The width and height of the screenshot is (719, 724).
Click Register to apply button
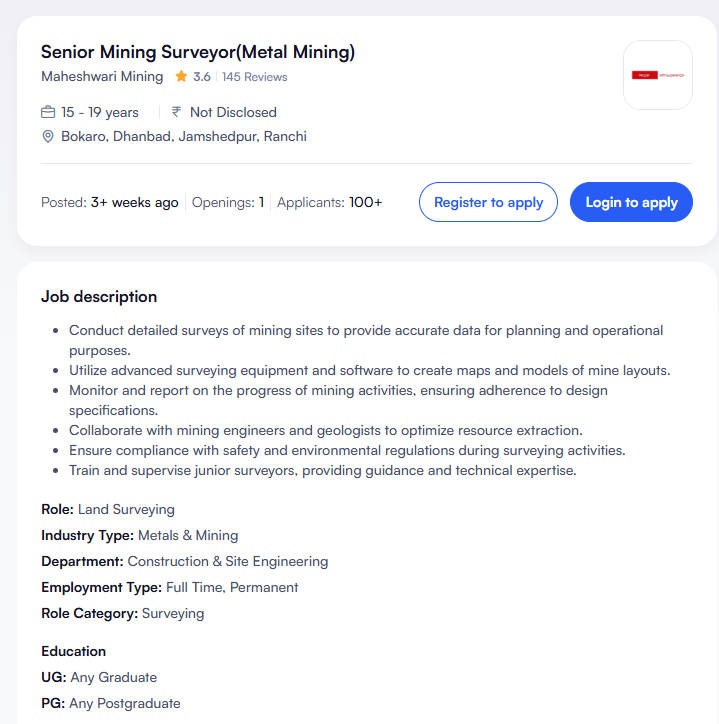coord(488,202)
